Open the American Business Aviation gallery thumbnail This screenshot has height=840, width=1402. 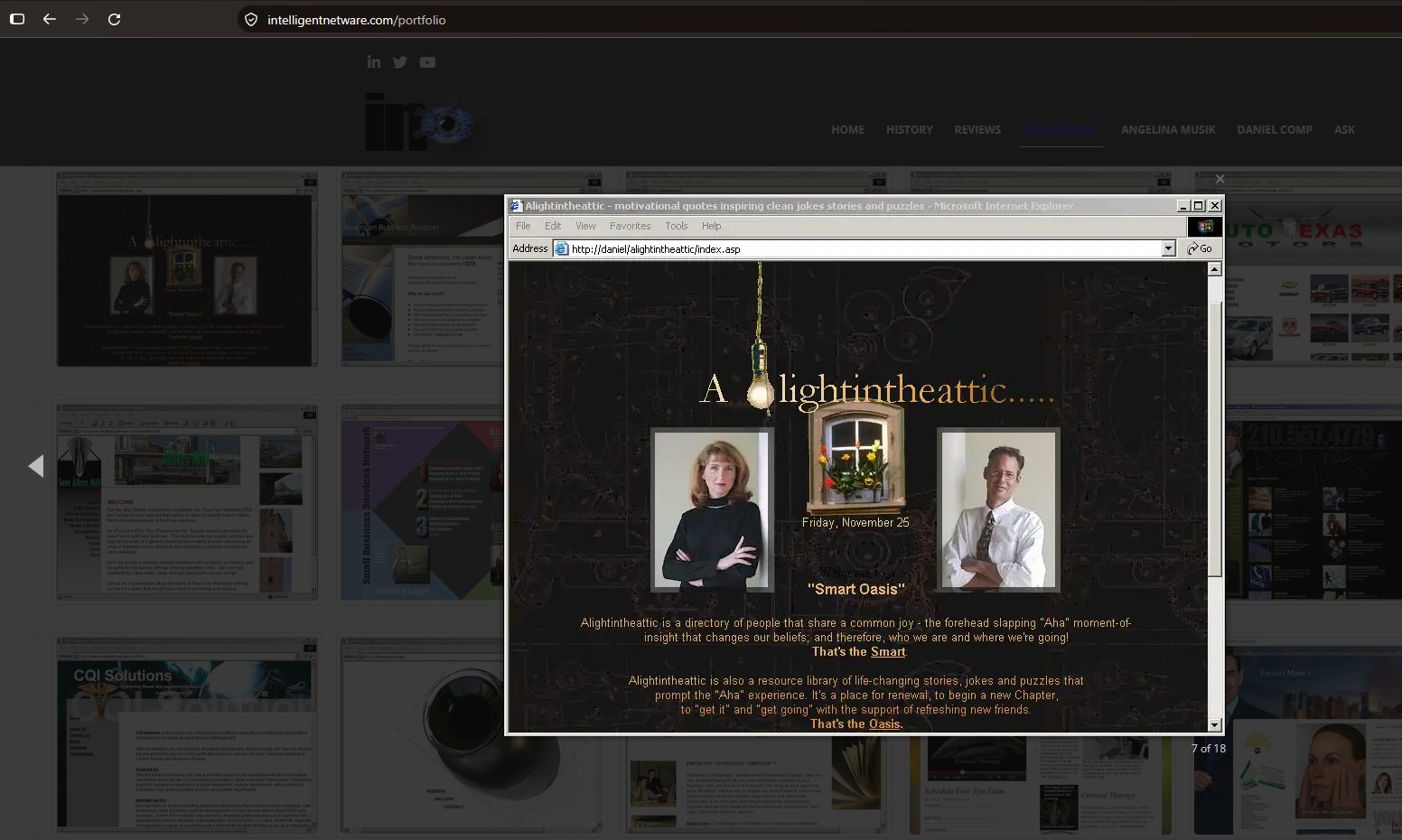tap(422, 269)
